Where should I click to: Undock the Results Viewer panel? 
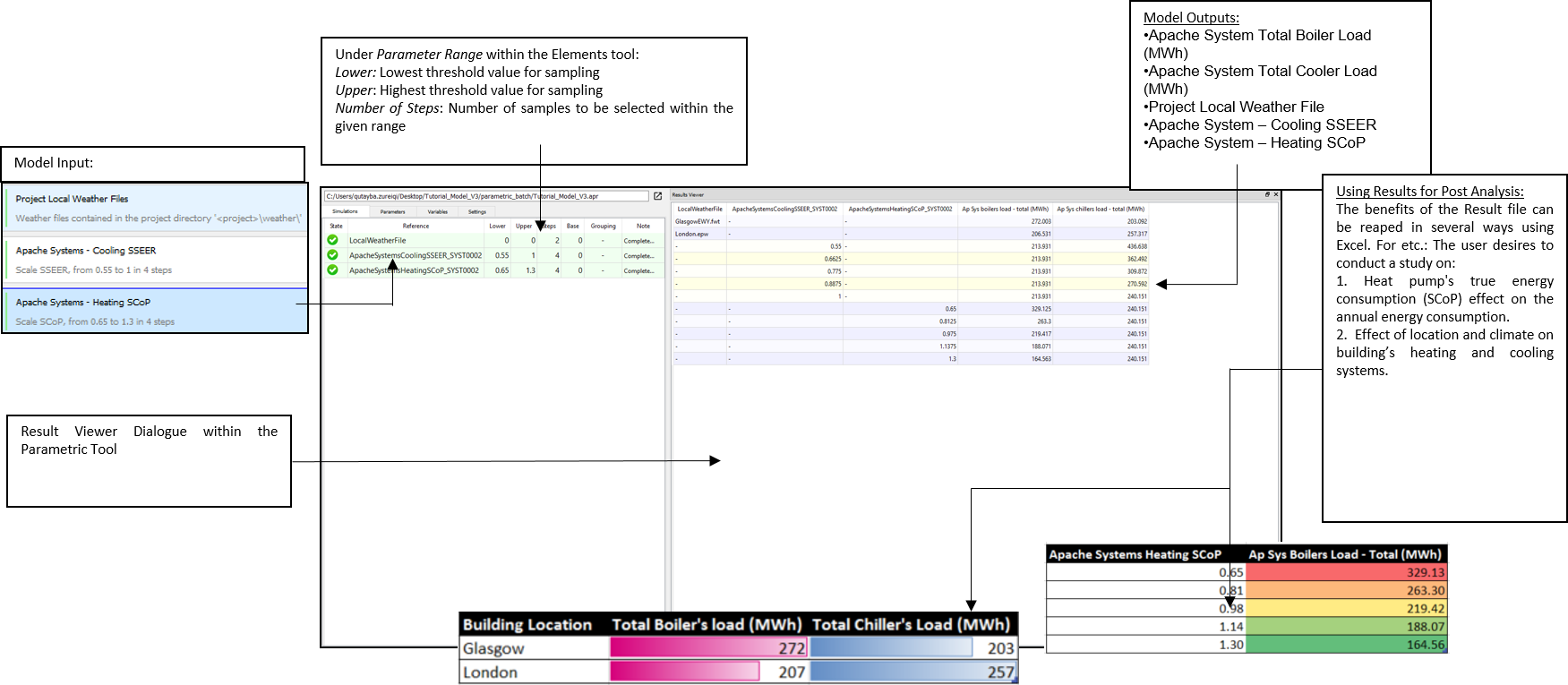pos(1267,194)
